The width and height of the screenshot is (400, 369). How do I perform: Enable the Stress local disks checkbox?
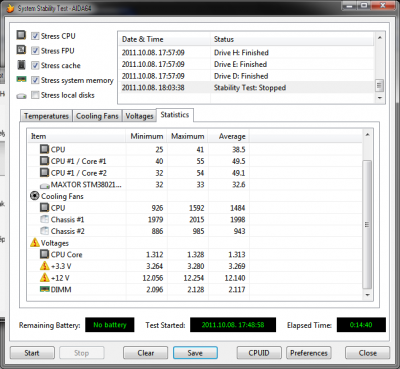pyautogui.click(x=35, y=95)
